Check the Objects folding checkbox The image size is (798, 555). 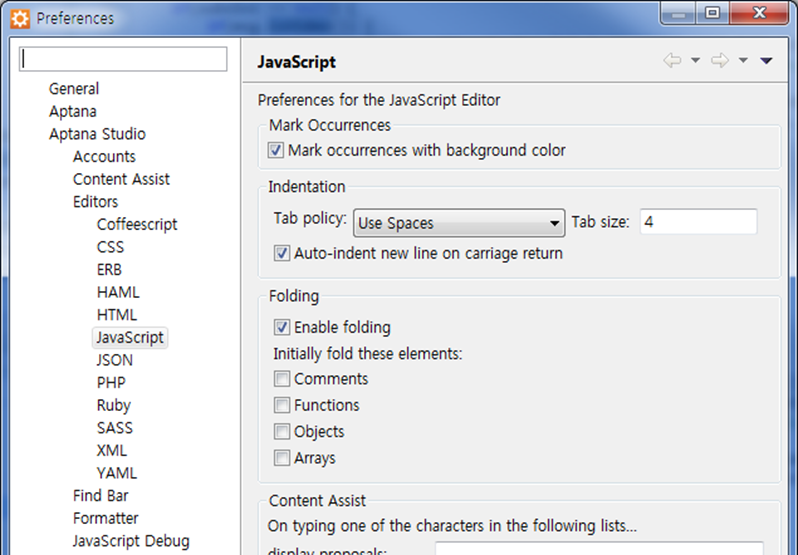[282, 431]
